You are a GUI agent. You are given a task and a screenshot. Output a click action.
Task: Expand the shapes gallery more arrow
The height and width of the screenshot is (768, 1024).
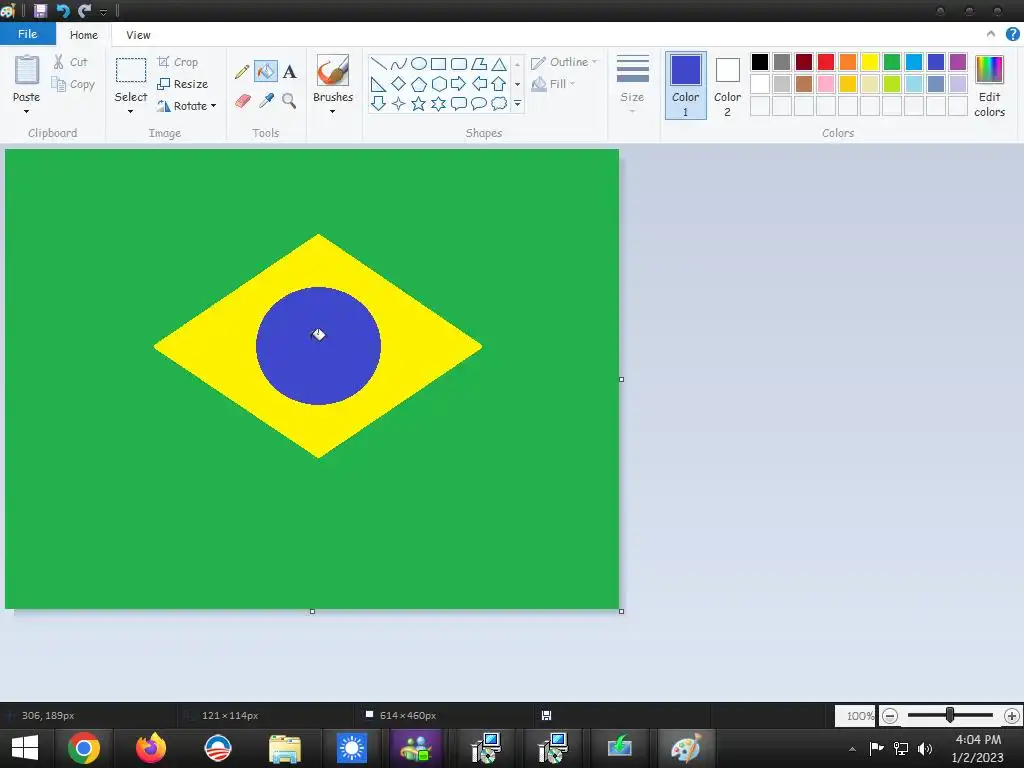(517, 104)
